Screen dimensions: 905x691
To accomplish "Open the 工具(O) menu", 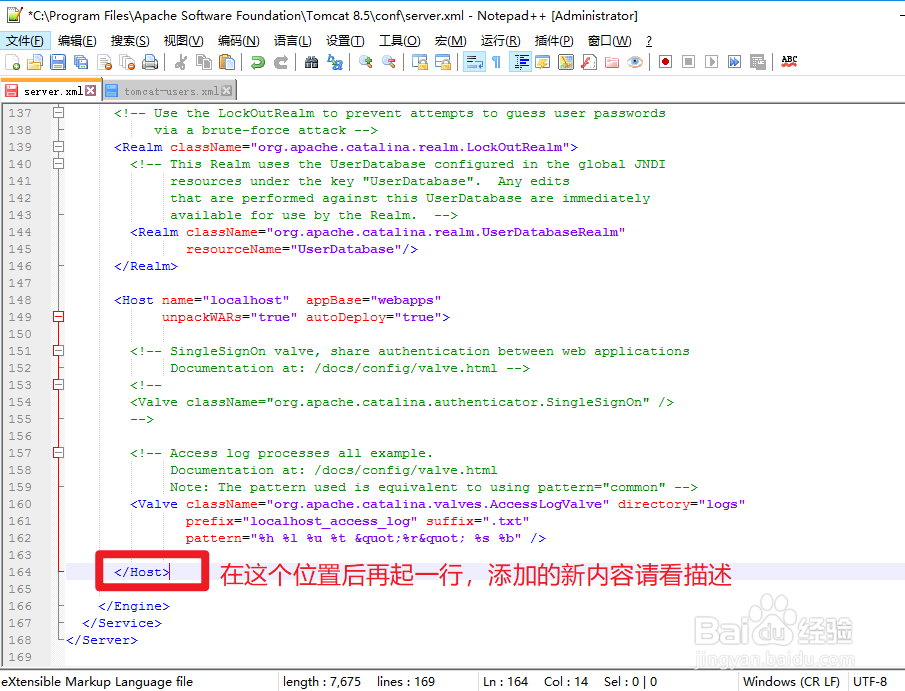I will tap(399, 41).
